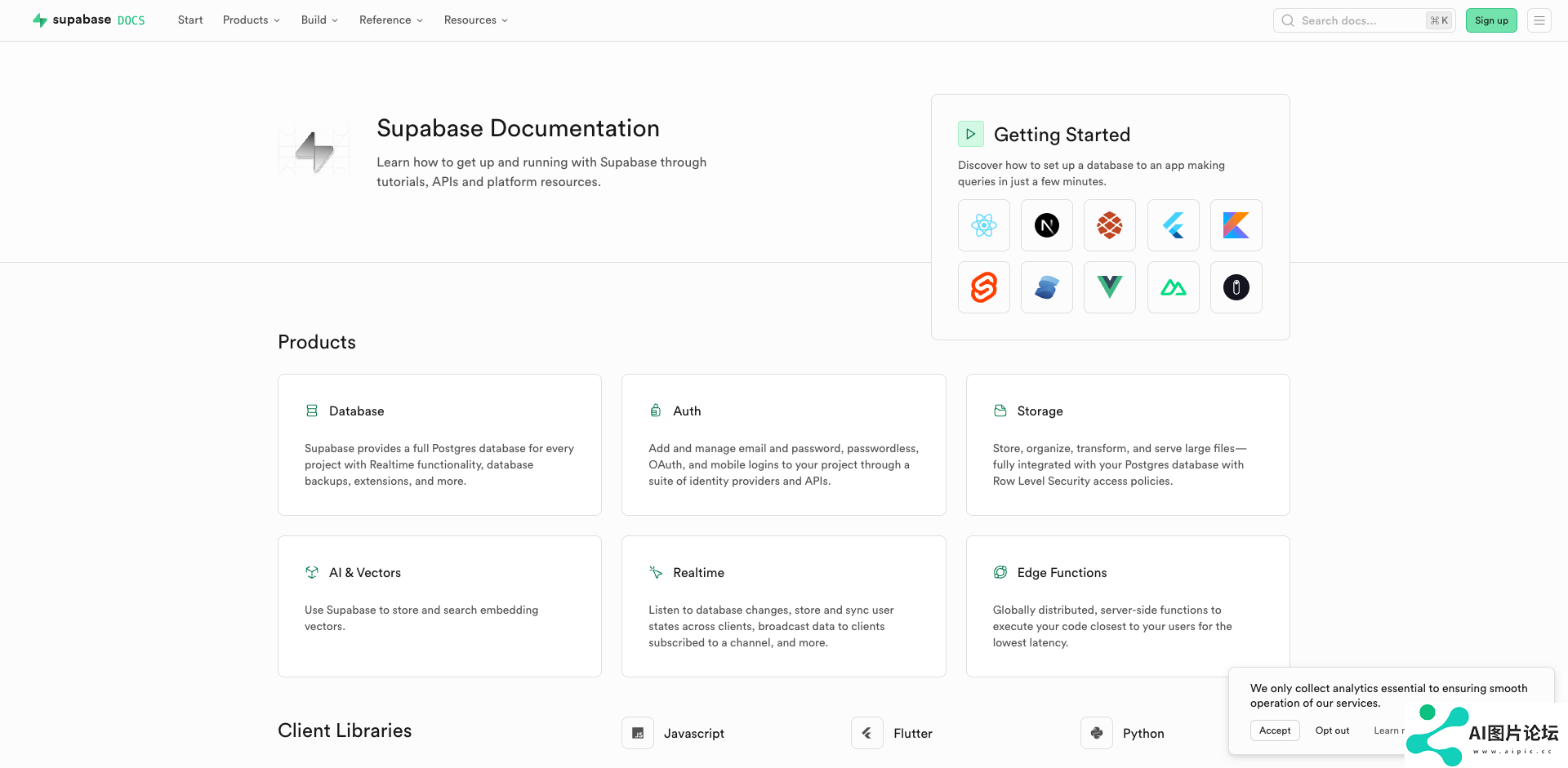Click the AI & Vectors card icon
Image resolution: width=1568 pixels, height=768 pixels.
(312, 572)
